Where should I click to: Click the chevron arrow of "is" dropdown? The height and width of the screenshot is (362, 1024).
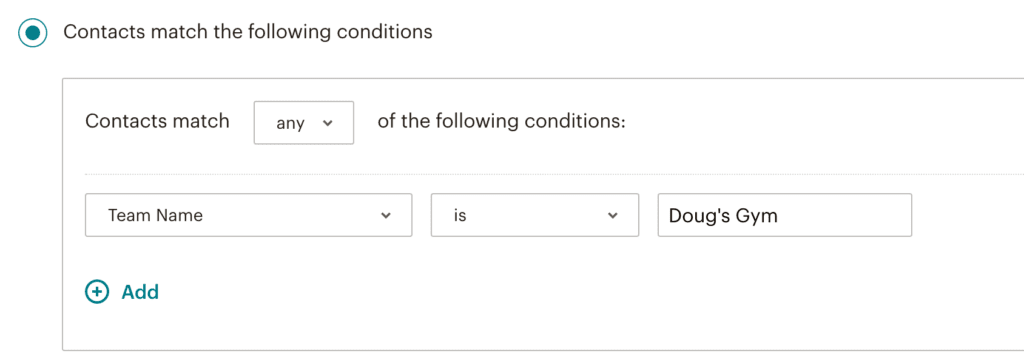click(613, 215)
